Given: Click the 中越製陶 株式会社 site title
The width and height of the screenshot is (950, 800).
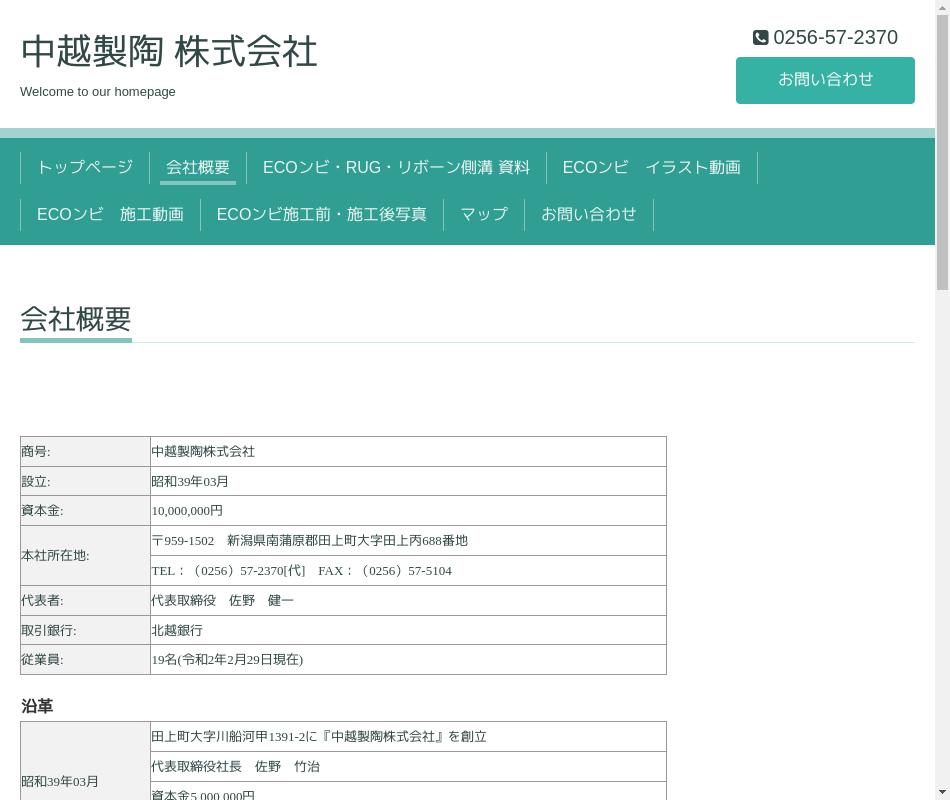Looking at the screenshot, I should pos(169,52).
